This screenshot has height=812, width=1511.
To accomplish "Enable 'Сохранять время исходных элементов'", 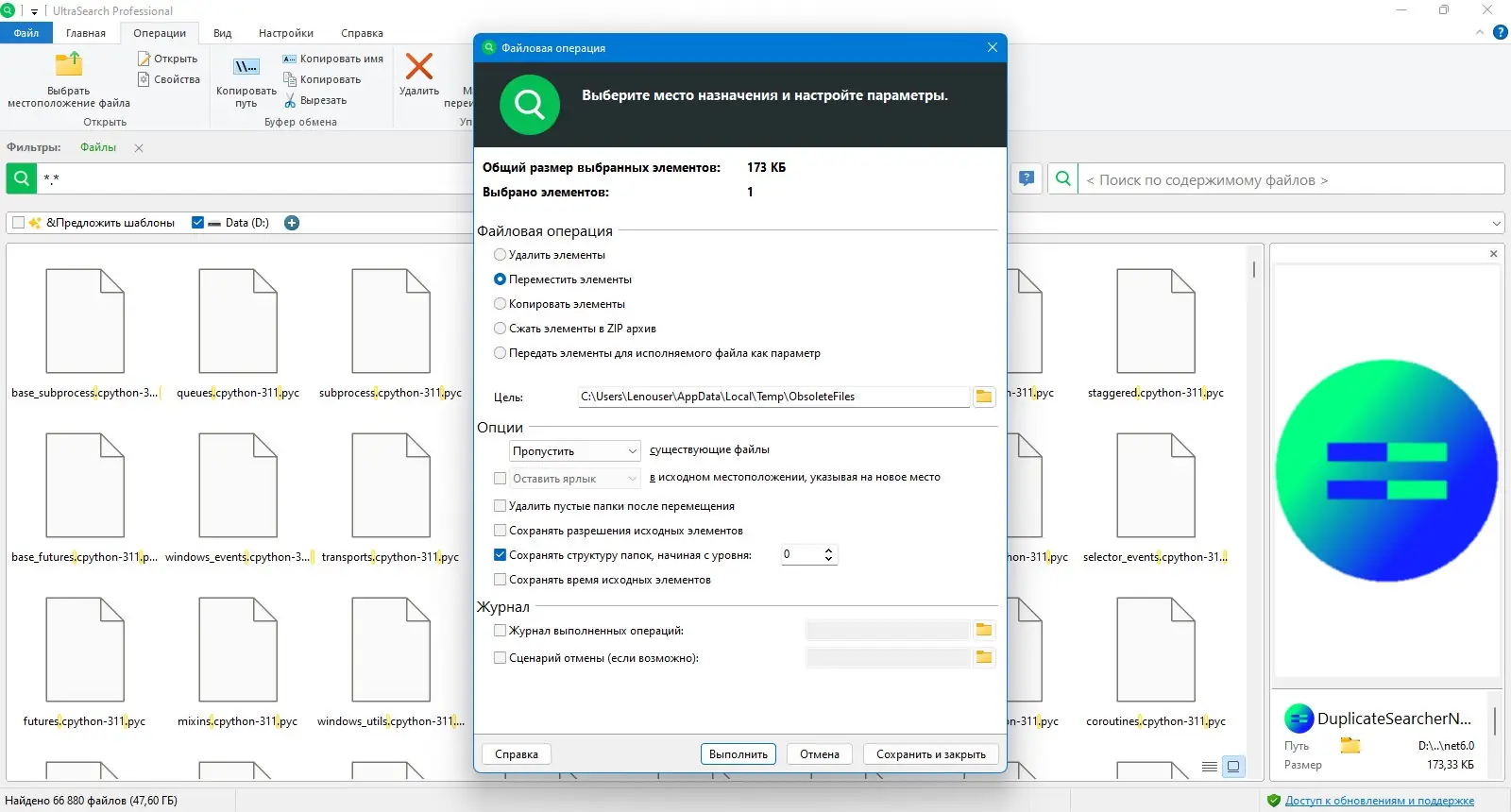I will [x=501, y=580].
